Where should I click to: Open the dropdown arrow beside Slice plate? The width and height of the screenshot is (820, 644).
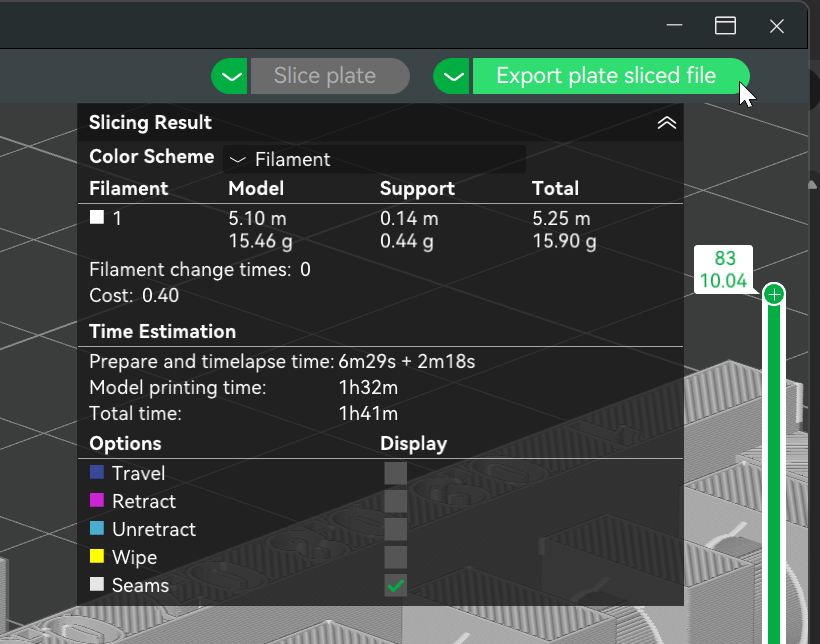point(229,75)
